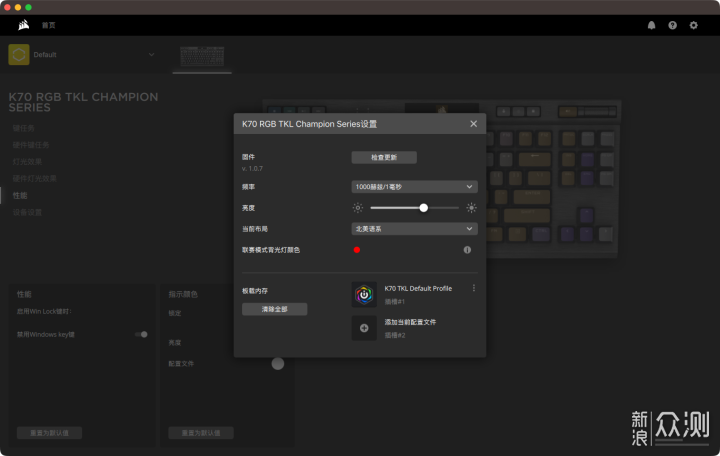Open the notifications bell icon
Image resolution: width=720 pixels, height=456 pixels.
pos(651,25)
